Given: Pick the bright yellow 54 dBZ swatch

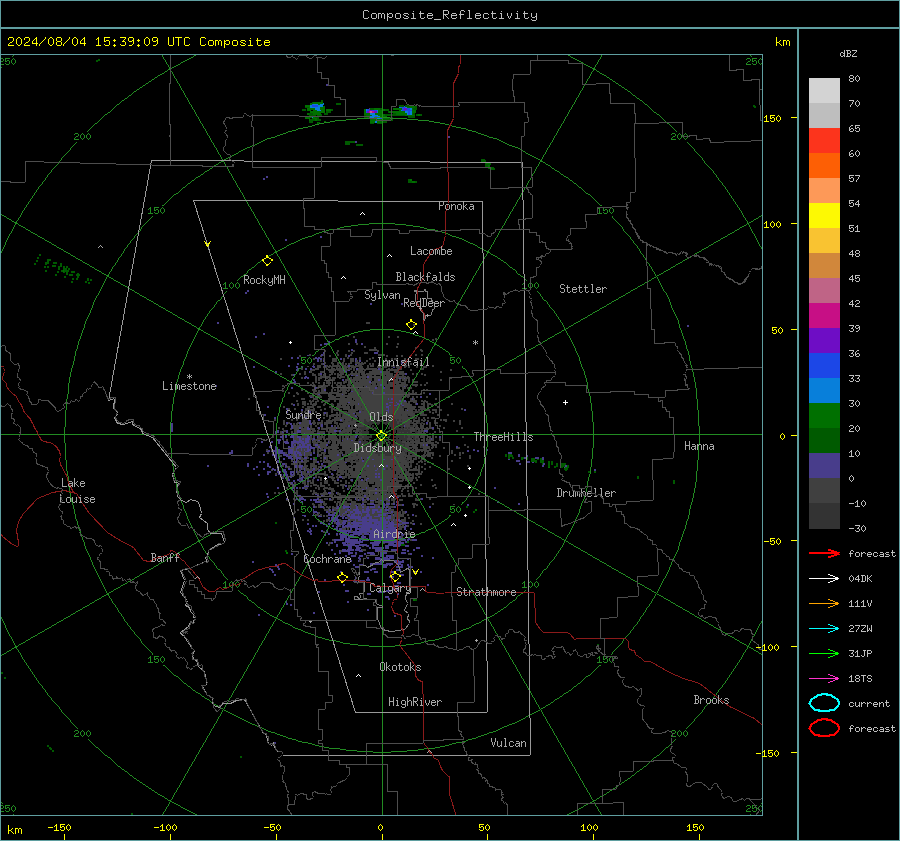Looking at the screenshot, I should (x=824, y=215).
